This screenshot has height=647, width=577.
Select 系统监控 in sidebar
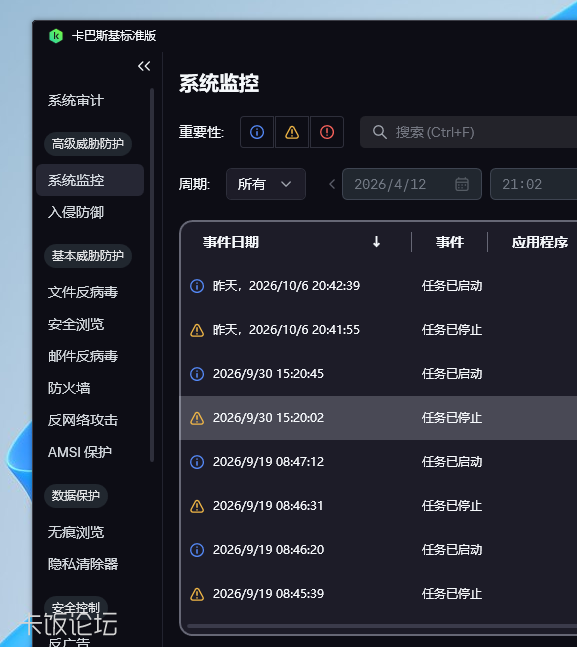90,180
